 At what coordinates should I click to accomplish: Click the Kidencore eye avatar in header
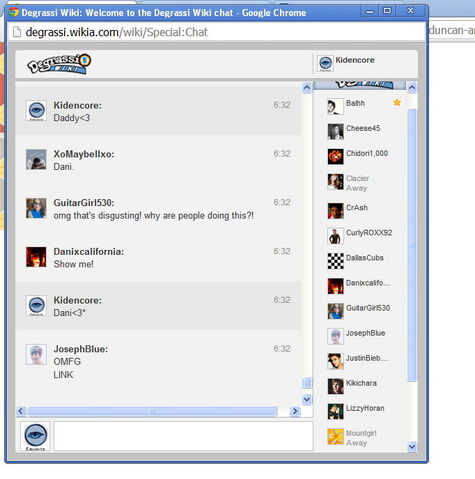click(325, 63)
